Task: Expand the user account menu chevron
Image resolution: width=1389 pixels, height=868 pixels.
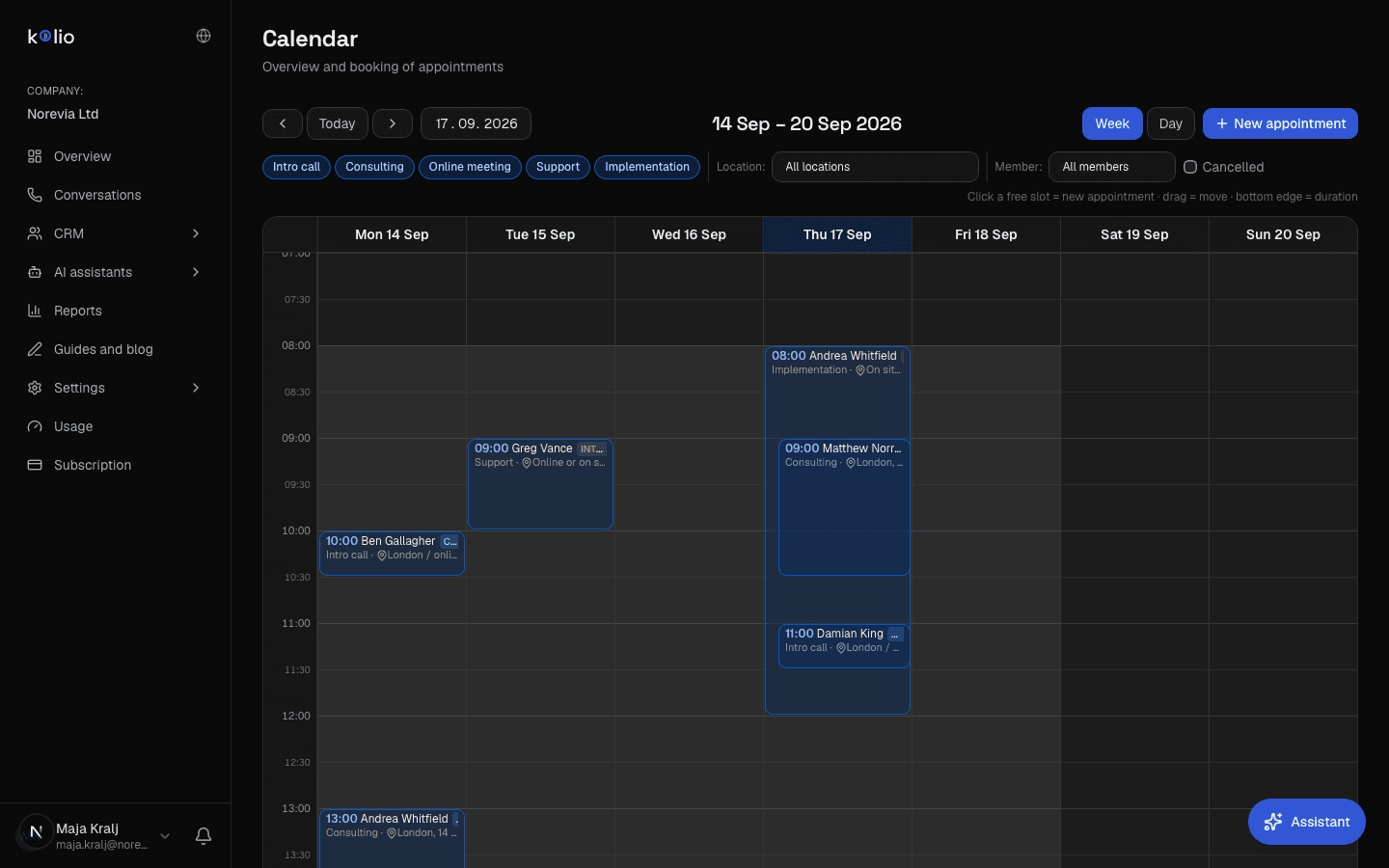Action: (x=165, y=836)
